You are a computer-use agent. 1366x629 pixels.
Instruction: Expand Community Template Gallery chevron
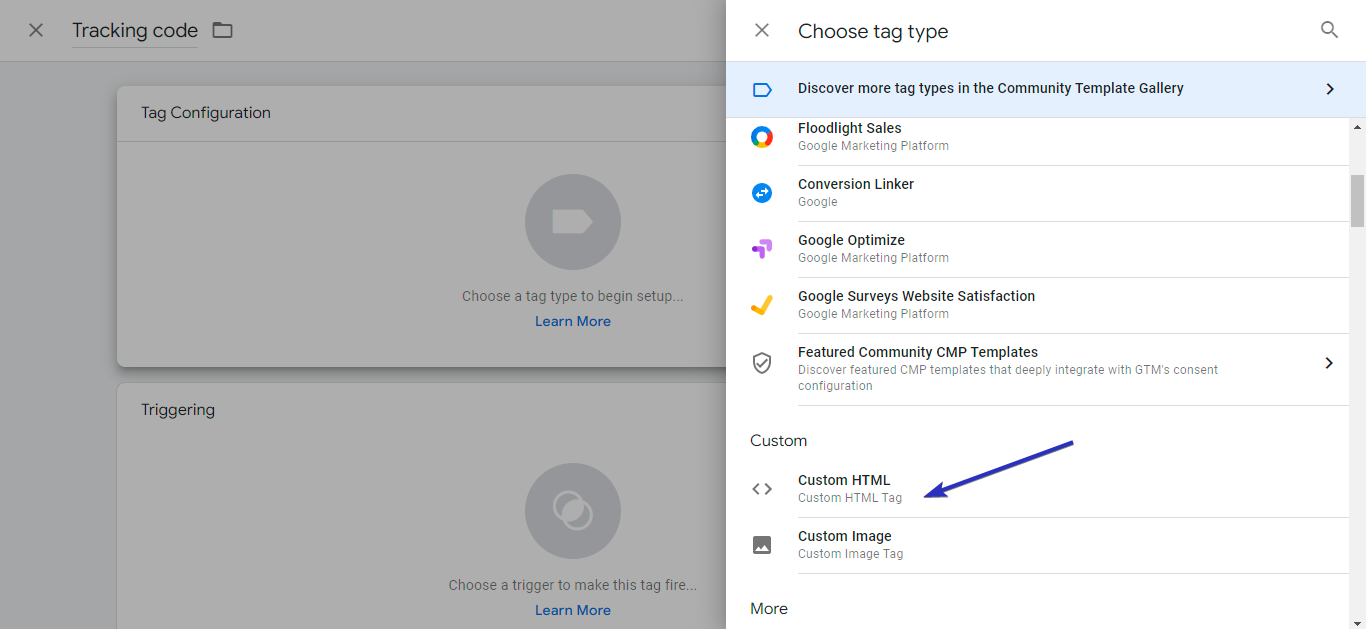1329,89
